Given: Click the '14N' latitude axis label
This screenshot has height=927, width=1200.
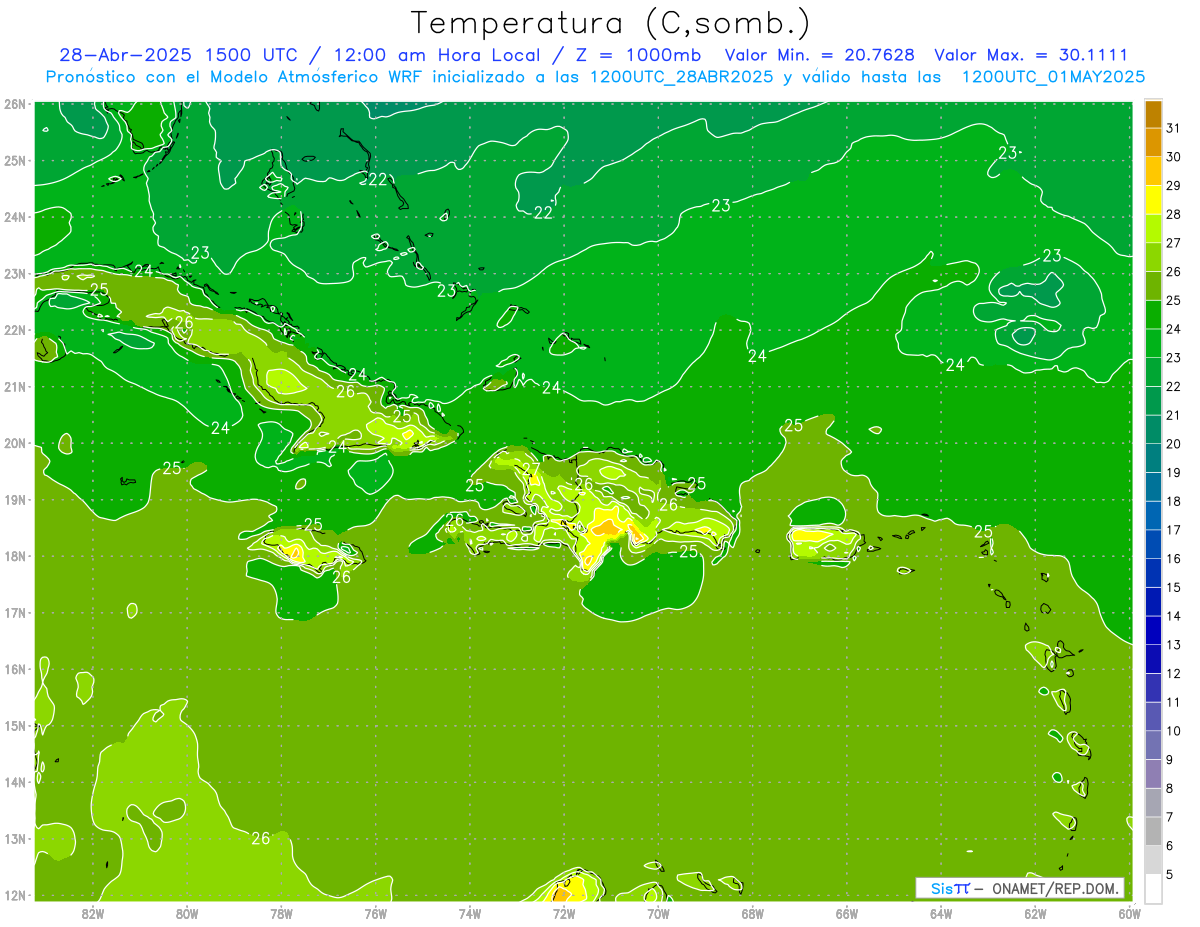Looking at the screenshot, I should [15, 782].
